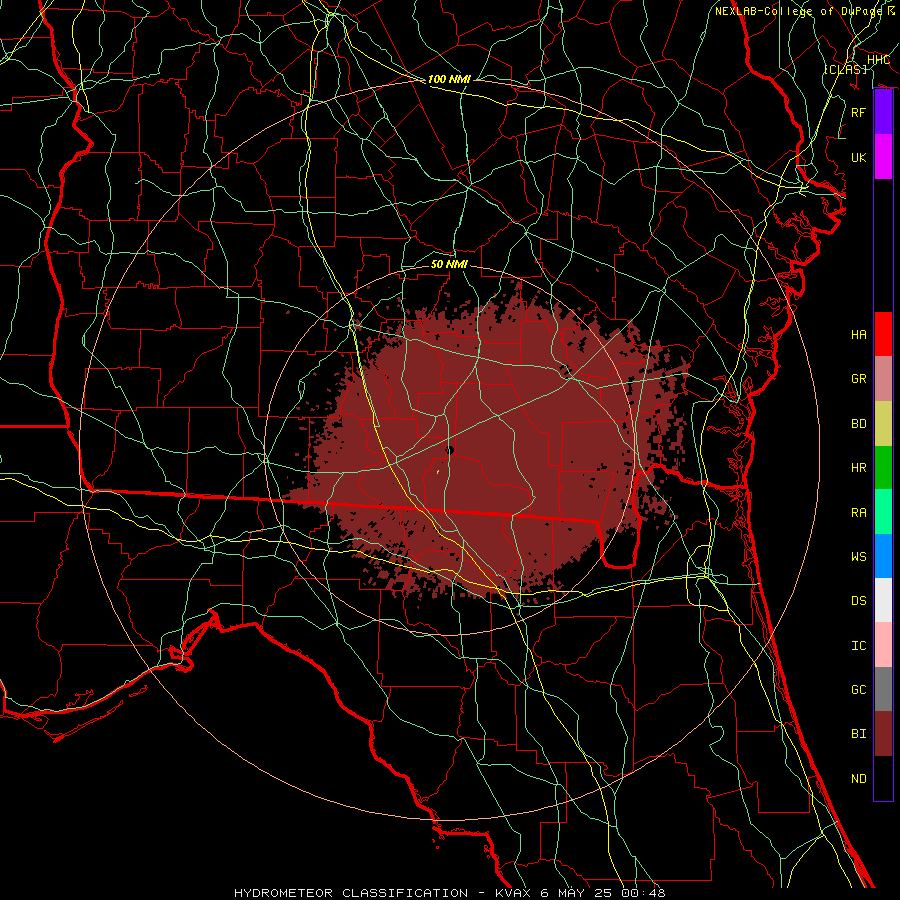Click the DS legend label

coord(859,601)
